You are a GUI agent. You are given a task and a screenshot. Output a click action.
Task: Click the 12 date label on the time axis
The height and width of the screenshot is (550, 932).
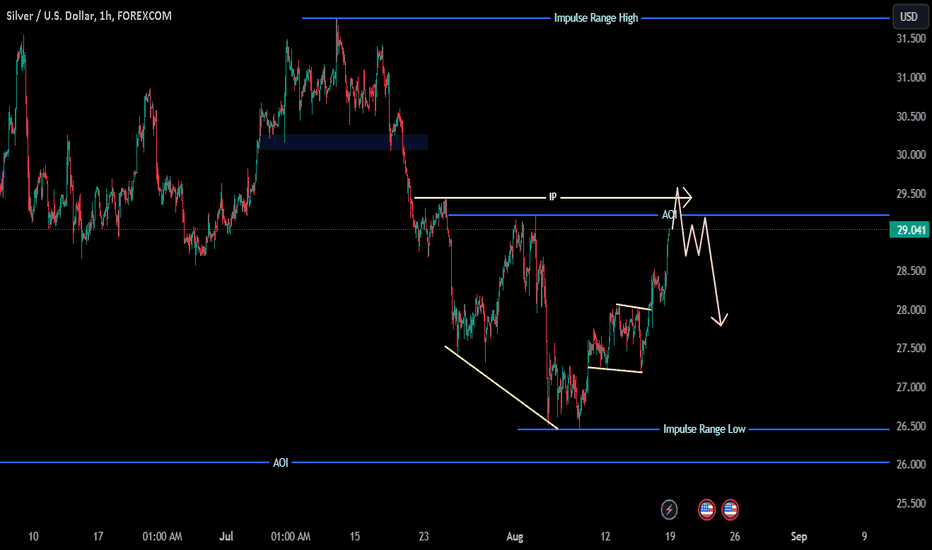605,536
